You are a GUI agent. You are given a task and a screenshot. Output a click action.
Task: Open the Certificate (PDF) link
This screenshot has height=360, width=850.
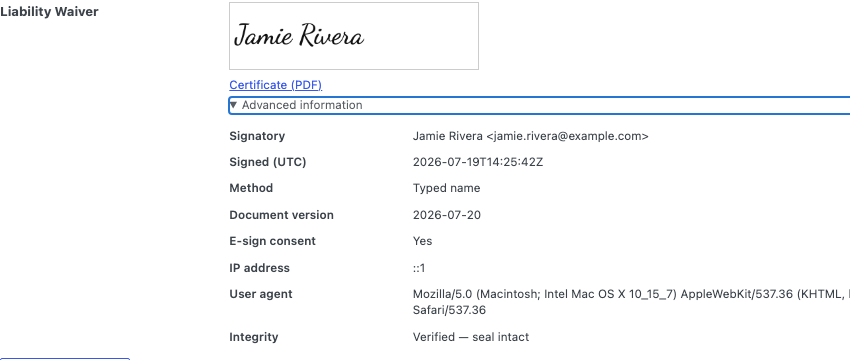click(275, 85)
